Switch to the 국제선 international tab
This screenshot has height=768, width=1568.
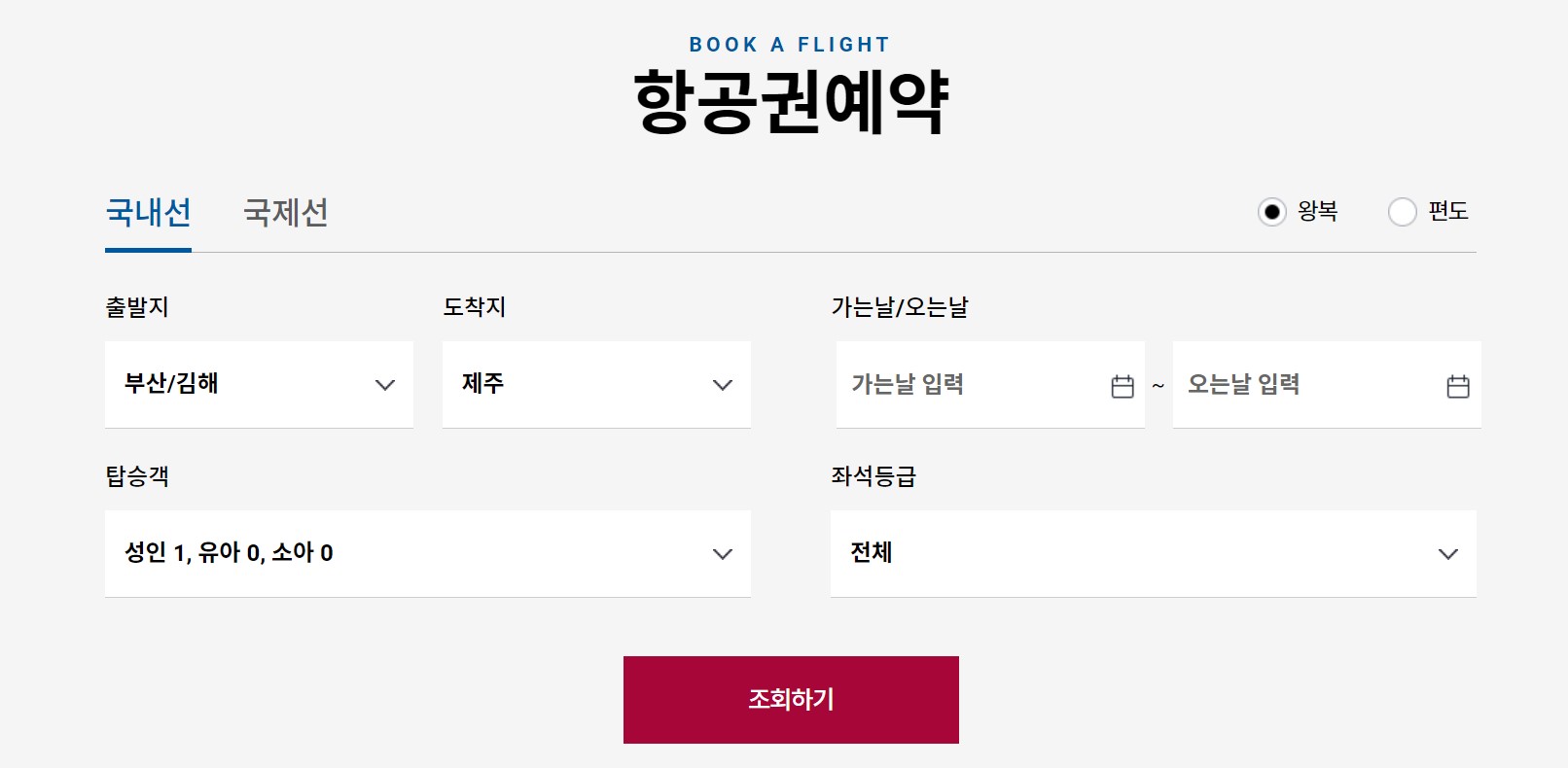pyautogui.click(x=286, y=213)
